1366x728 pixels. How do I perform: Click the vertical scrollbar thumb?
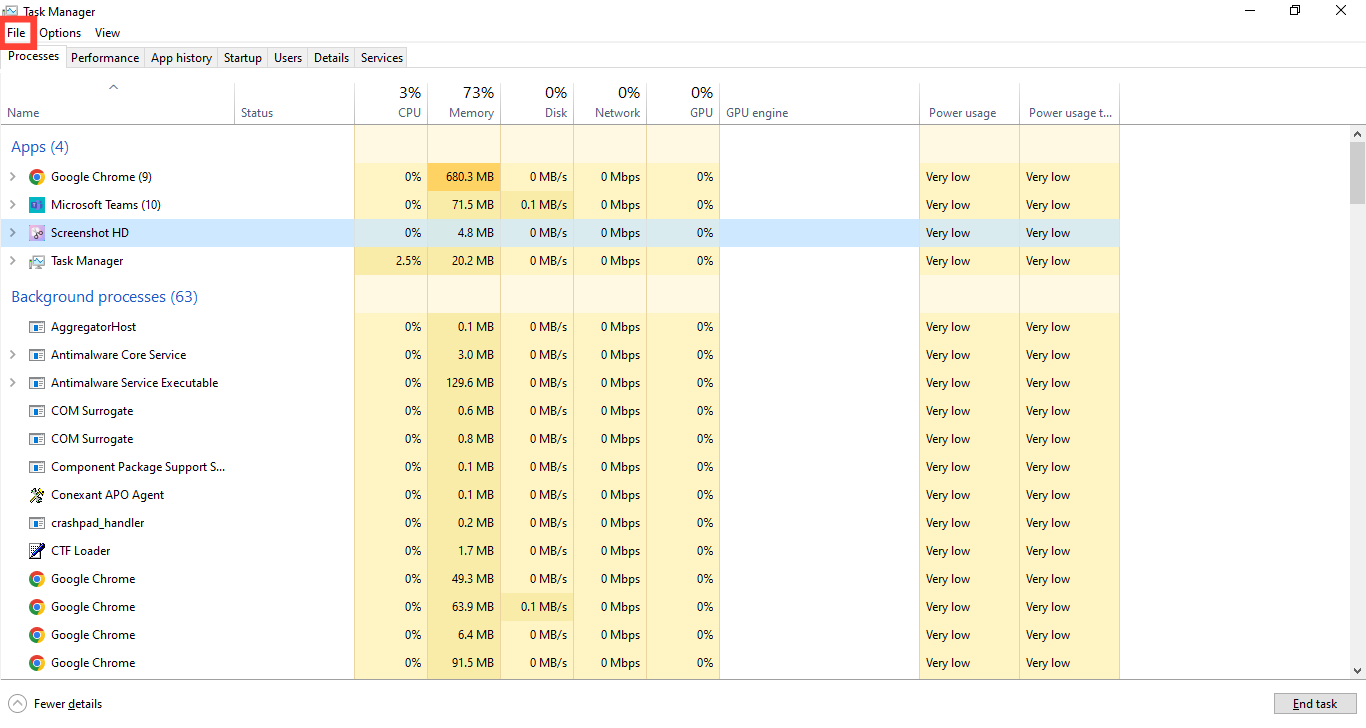tap(1357, 172)
